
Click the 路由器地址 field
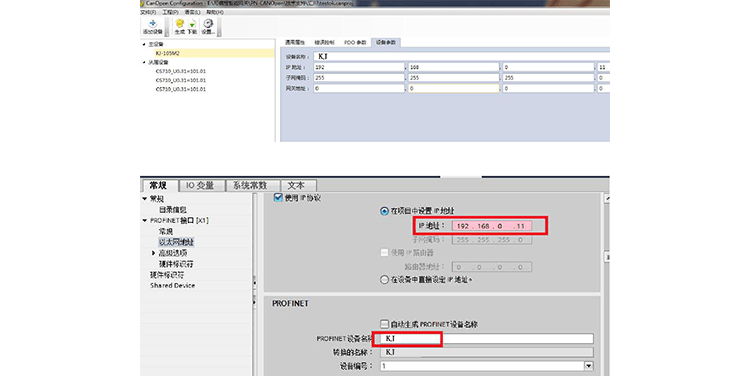coord(492,267)
